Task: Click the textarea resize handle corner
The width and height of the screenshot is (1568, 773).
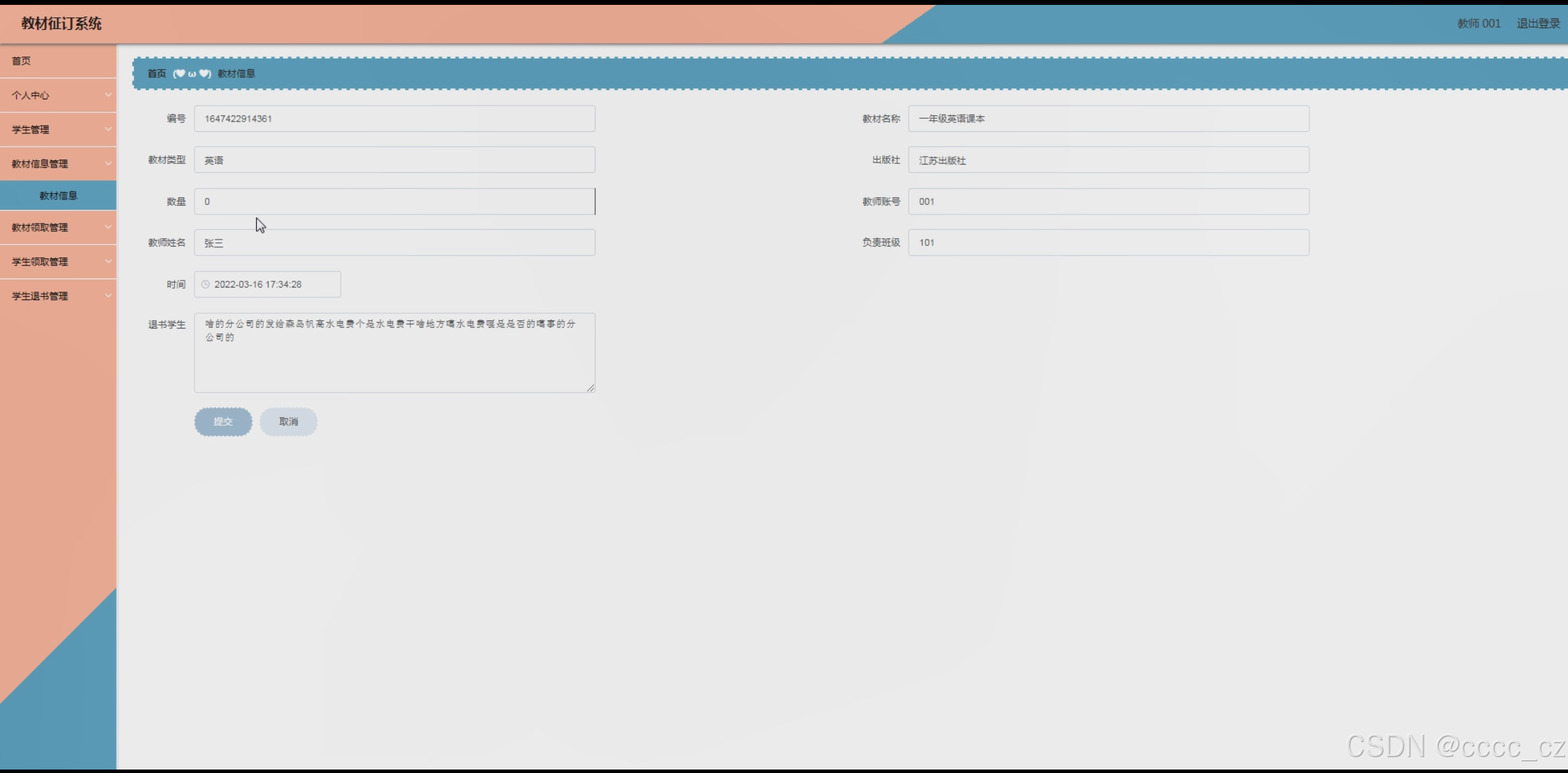Action: coord(590,388)
